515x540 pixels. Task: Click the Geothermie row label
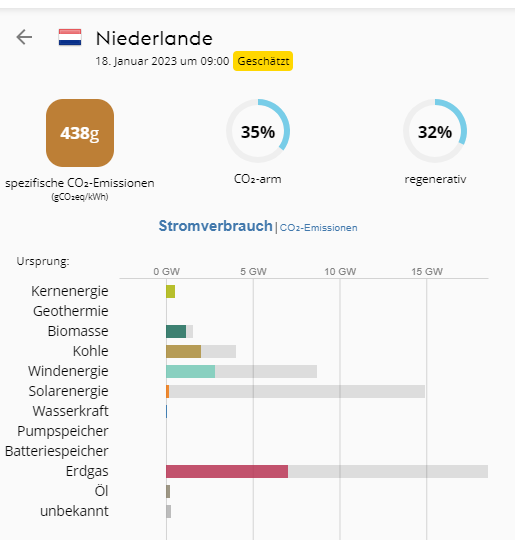pos(71,311)
